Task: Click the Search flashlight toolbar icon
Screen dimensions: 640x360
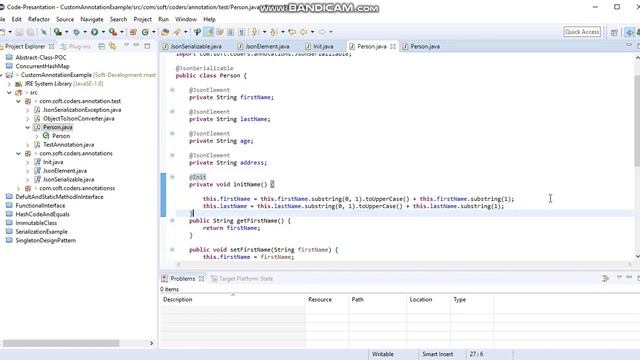Action: (x=177, y=32)
